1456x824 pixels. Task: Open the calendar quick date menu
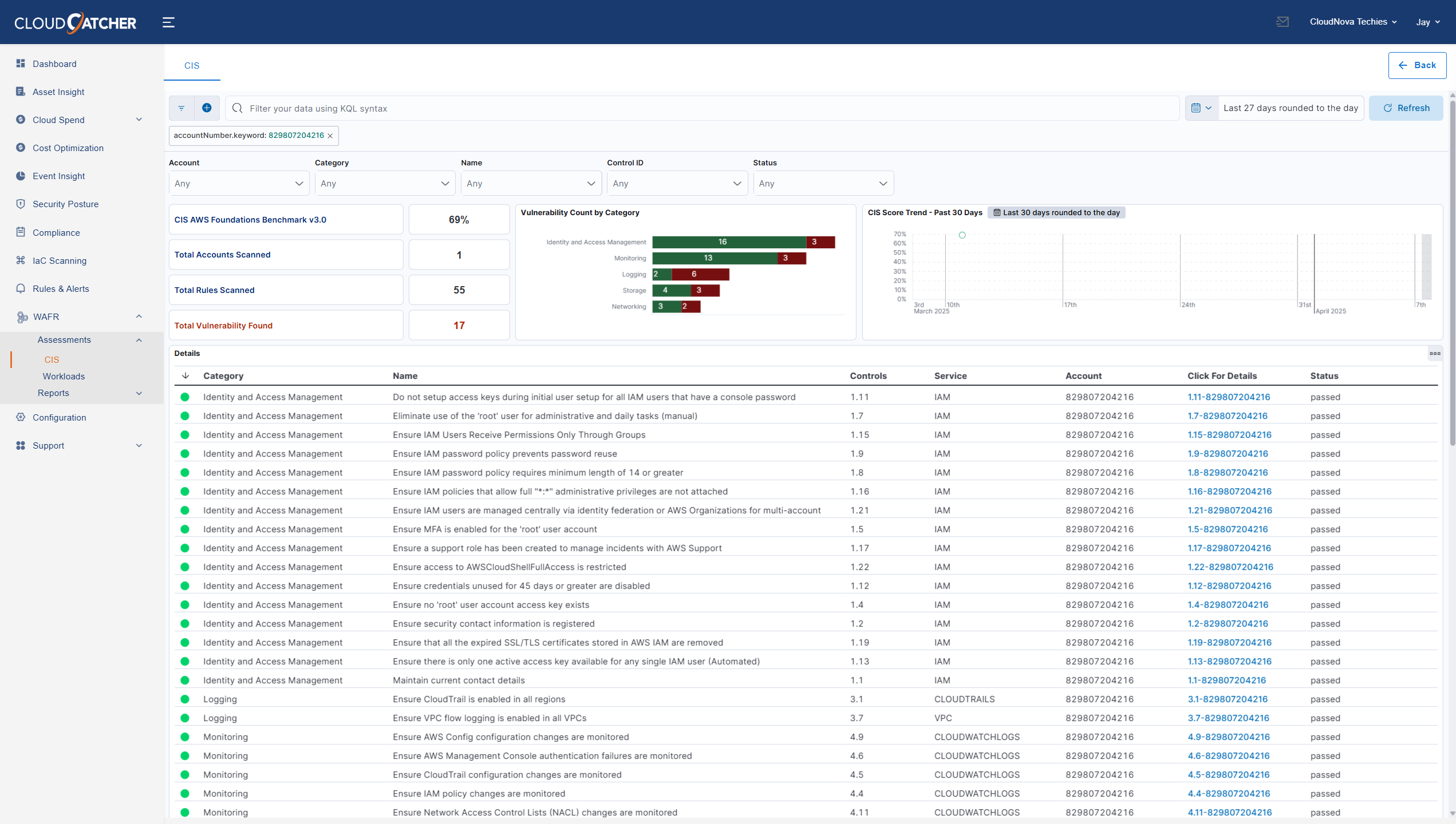1201,108
